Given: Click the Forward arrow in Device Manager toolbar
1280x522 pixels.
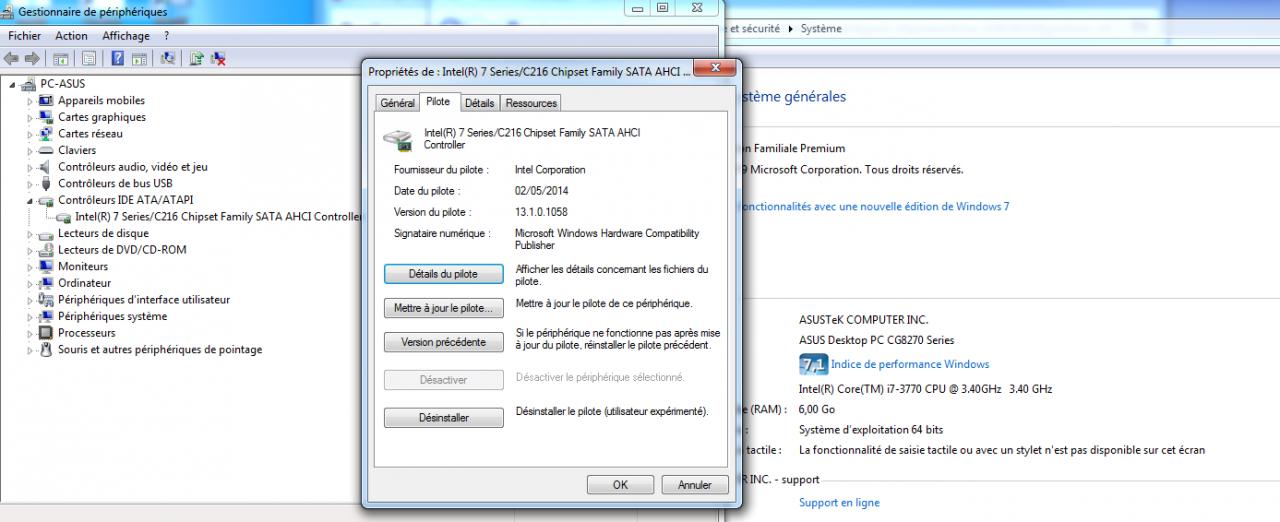Looking at the screenshot, I should pos(32,58).
